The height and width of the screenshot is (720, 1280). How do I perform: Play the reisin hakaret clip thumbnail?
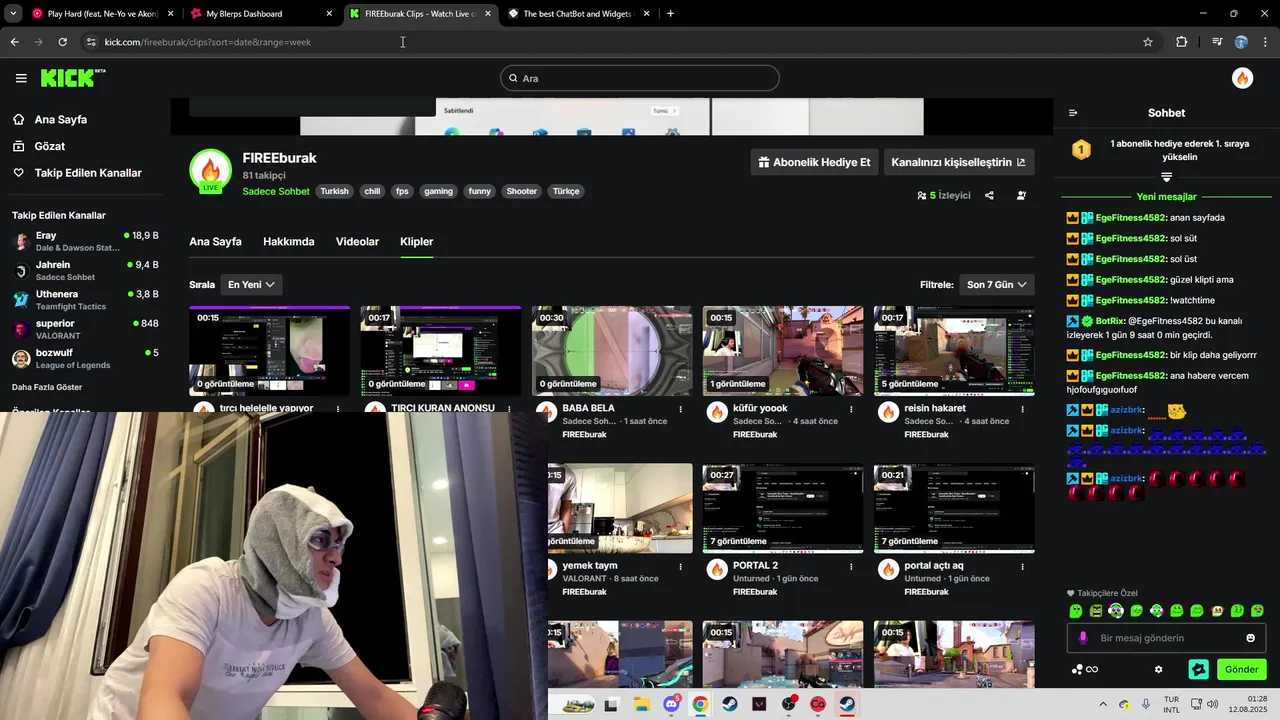(954, 351)
